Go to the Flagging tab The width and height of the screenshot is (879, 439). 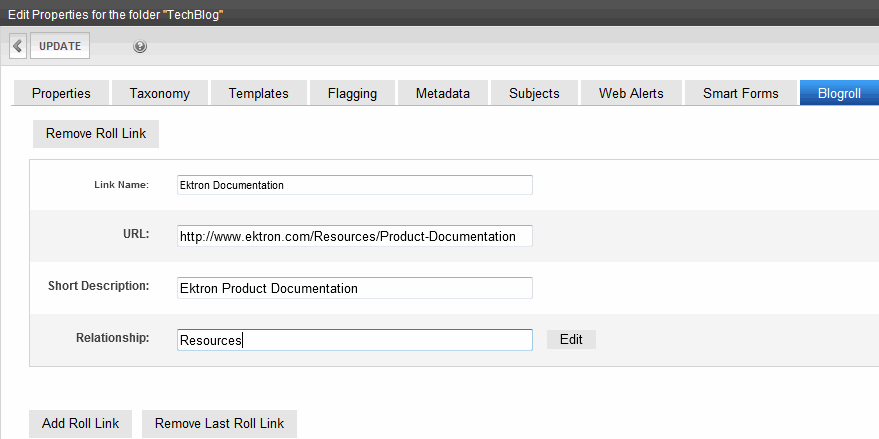click(x=353, y=93)
